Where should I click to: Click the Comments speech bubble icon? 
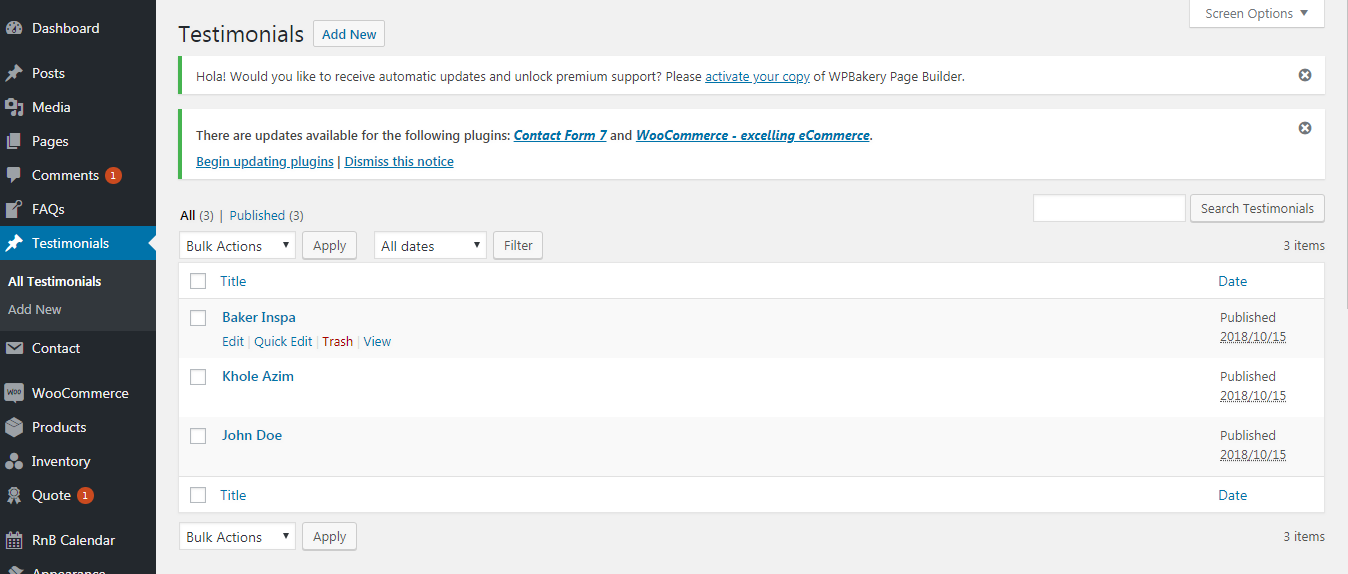(x=14, y=175)
